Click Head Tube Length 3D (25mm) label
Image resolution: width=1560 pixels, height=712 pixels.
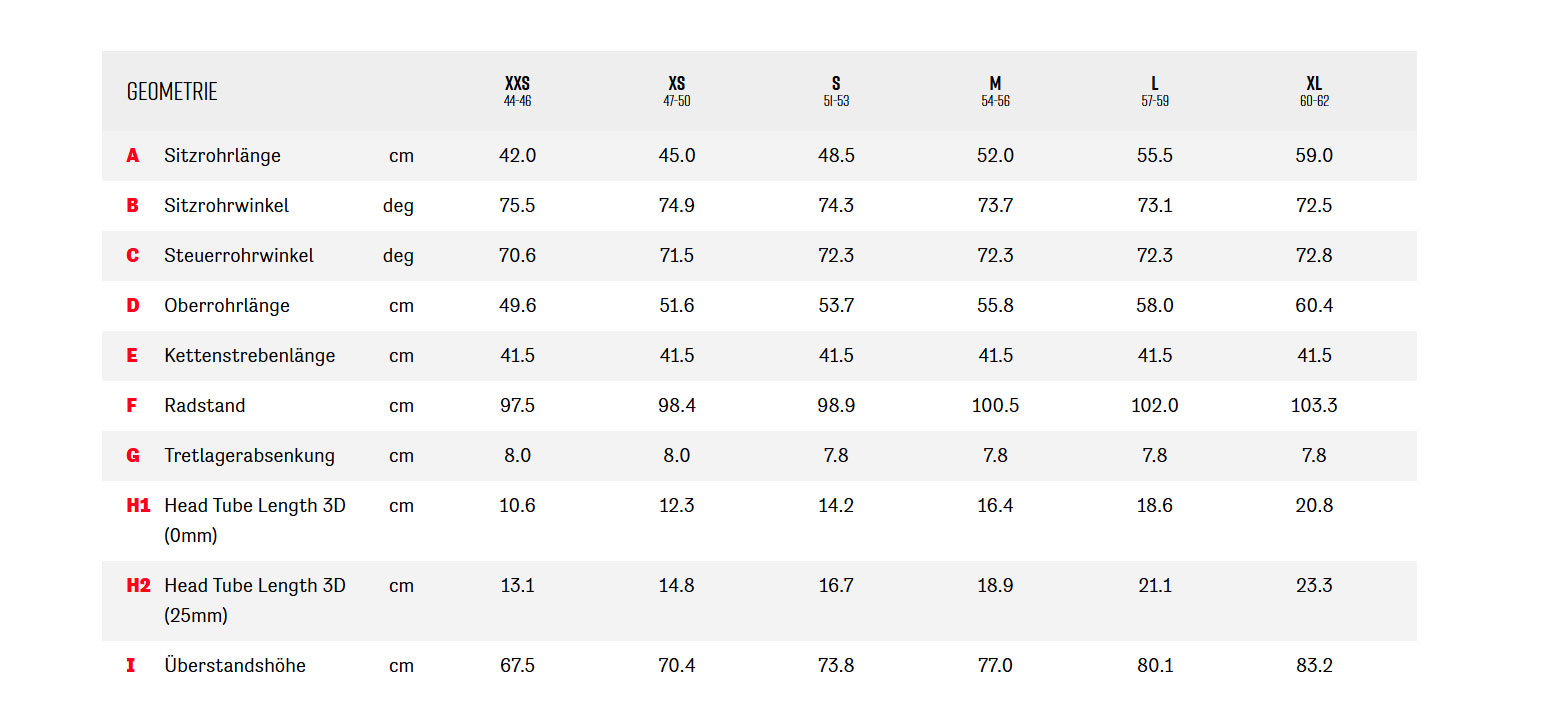click(255, 600)
